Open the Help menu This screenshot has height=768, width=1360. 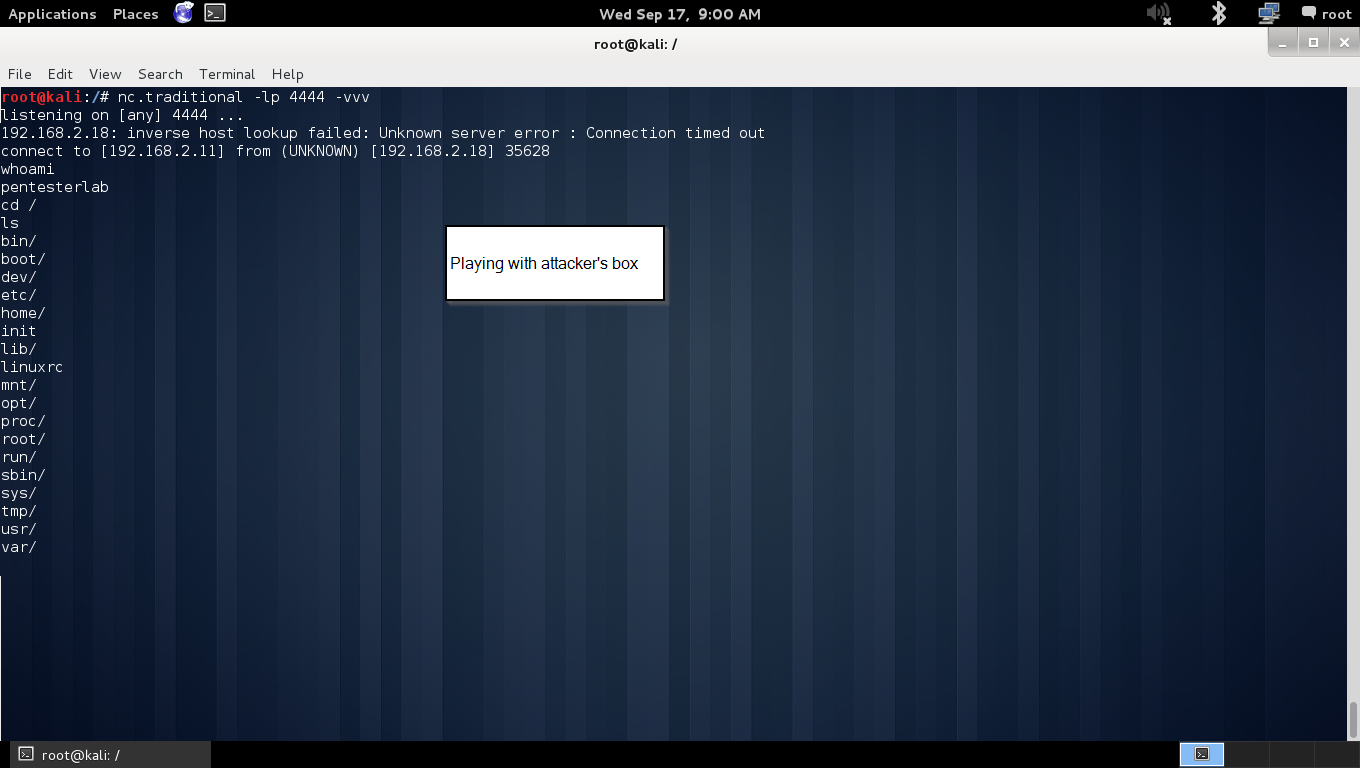coord(287,74)
